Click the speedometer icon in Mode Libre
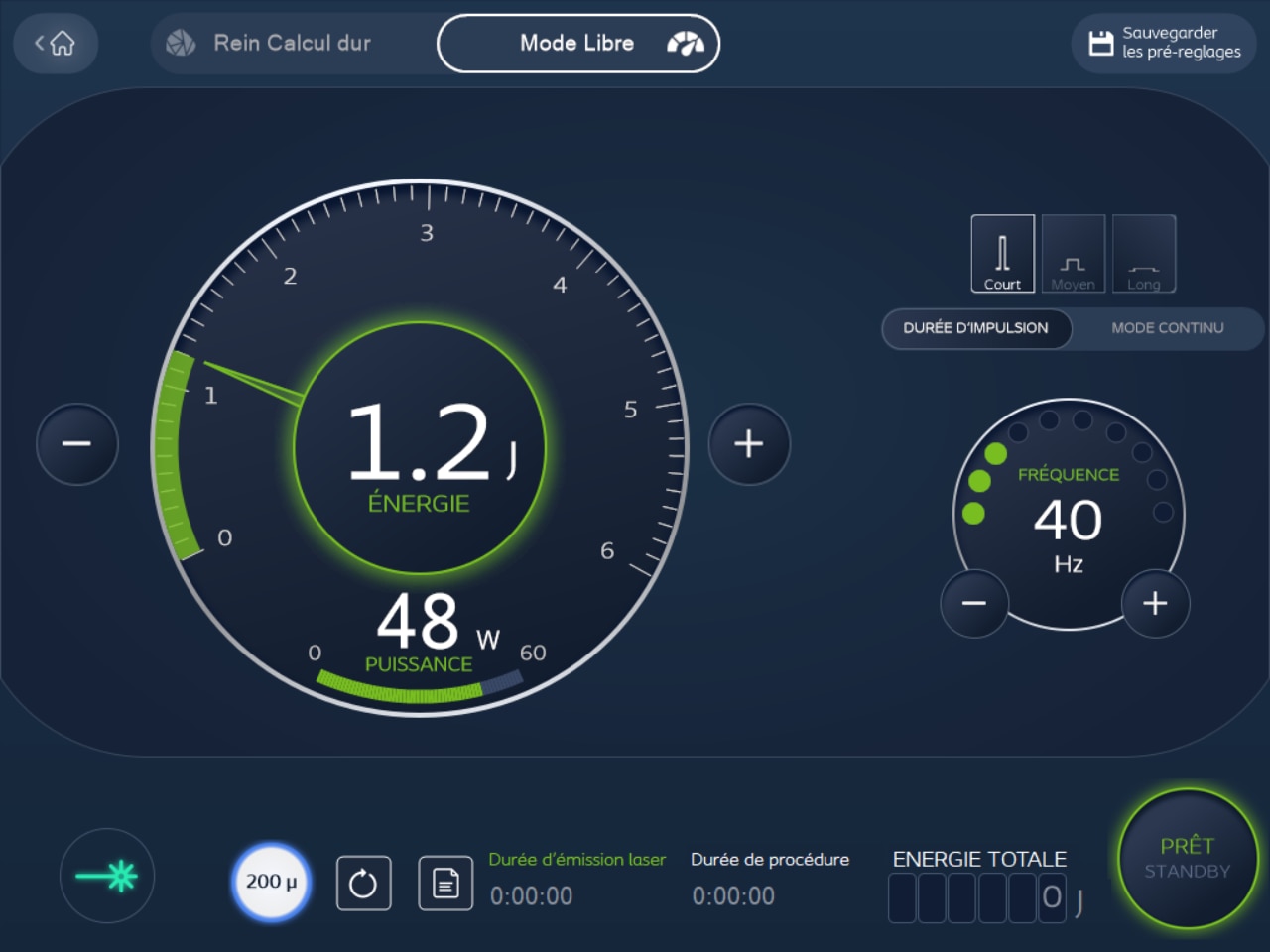 [686, 43]
